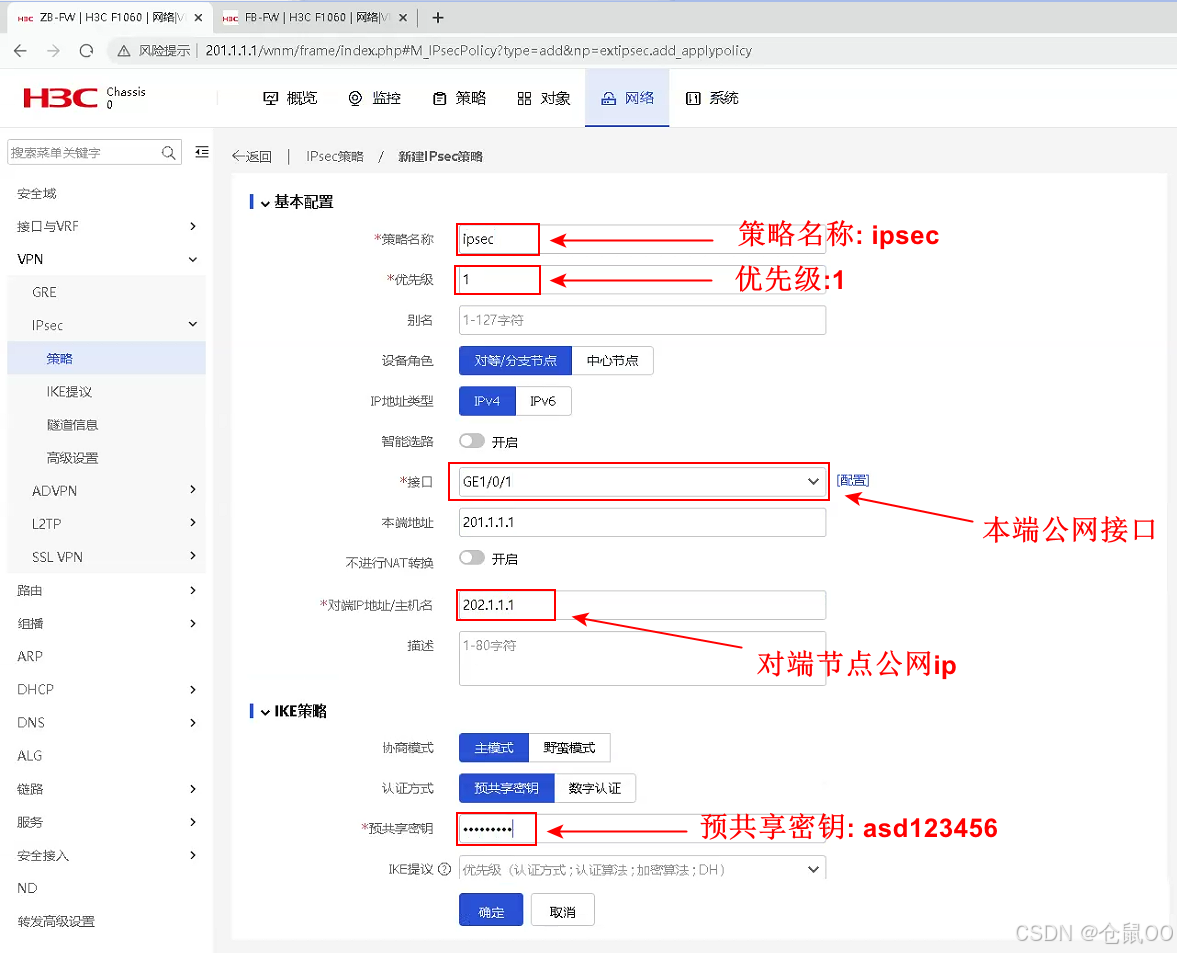Viewport: 1177px width, 953px height.
Task: Click the 确定 confirm button
Action: (x=490, y=909)
